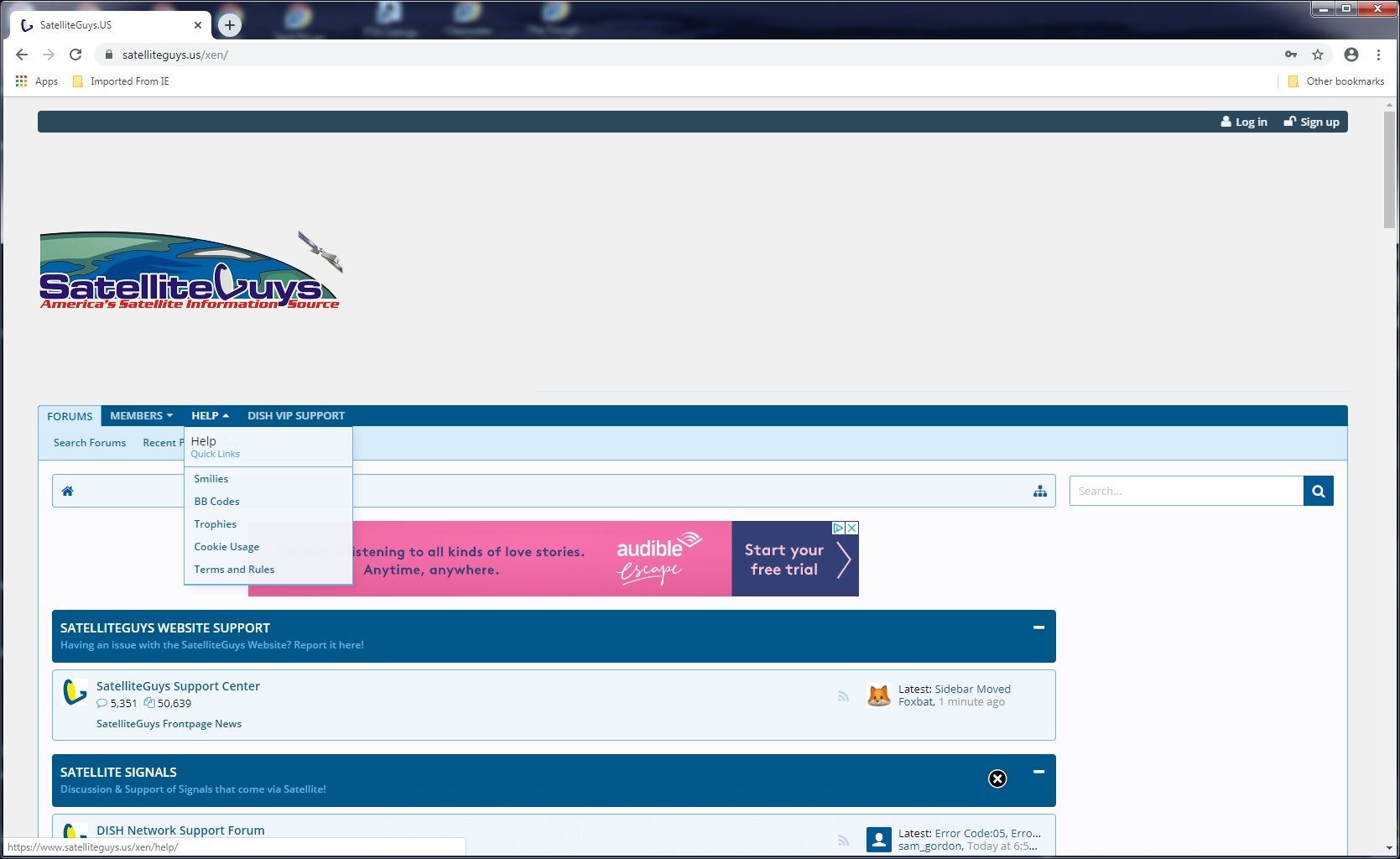Image resolution: width=1400 pixels, height=859 pixels.
Task: Click the Log in link
Action: pos(1244,122)
